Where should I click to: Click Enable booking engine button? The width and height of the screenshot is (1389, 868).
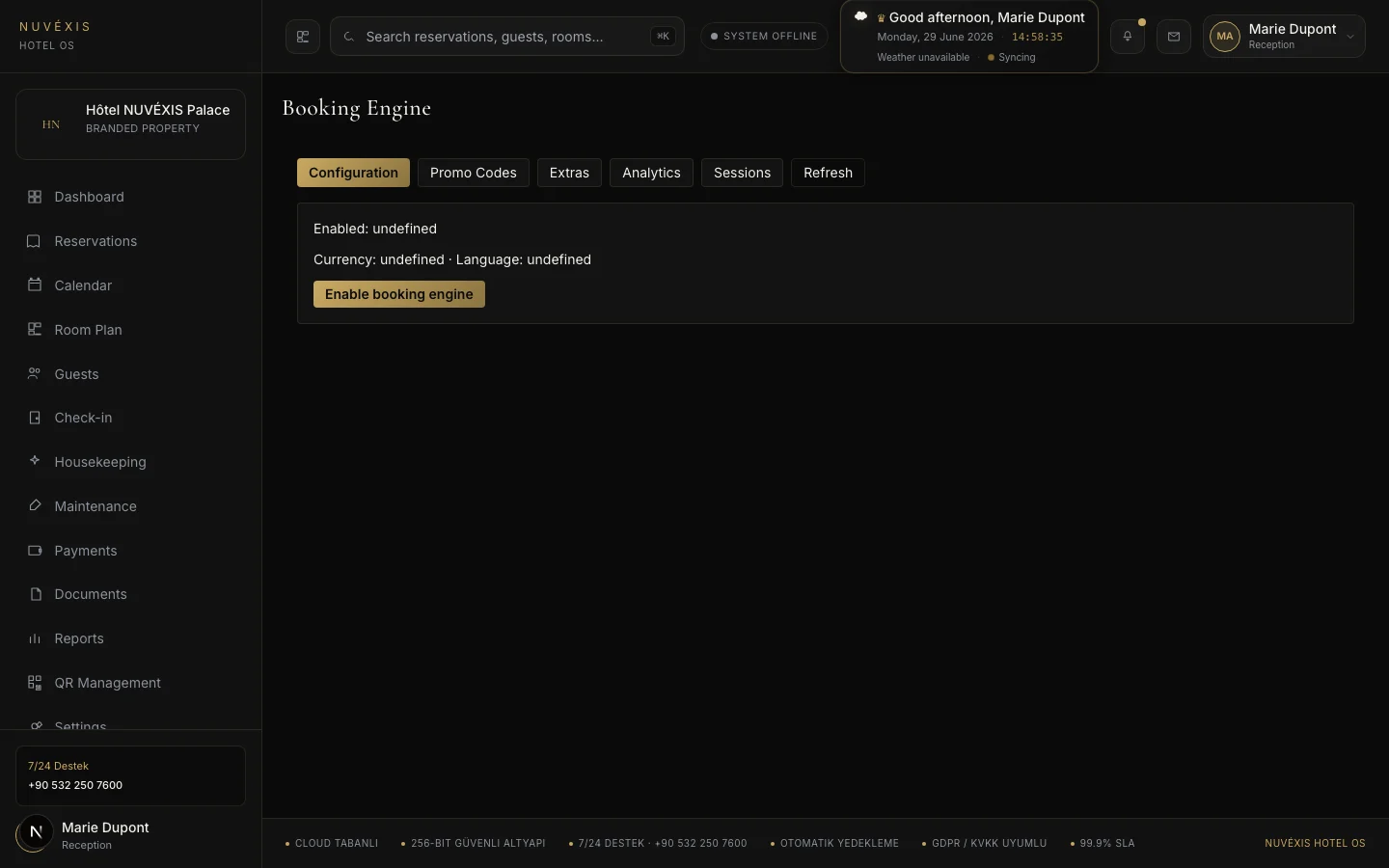[x=399, y=294]
